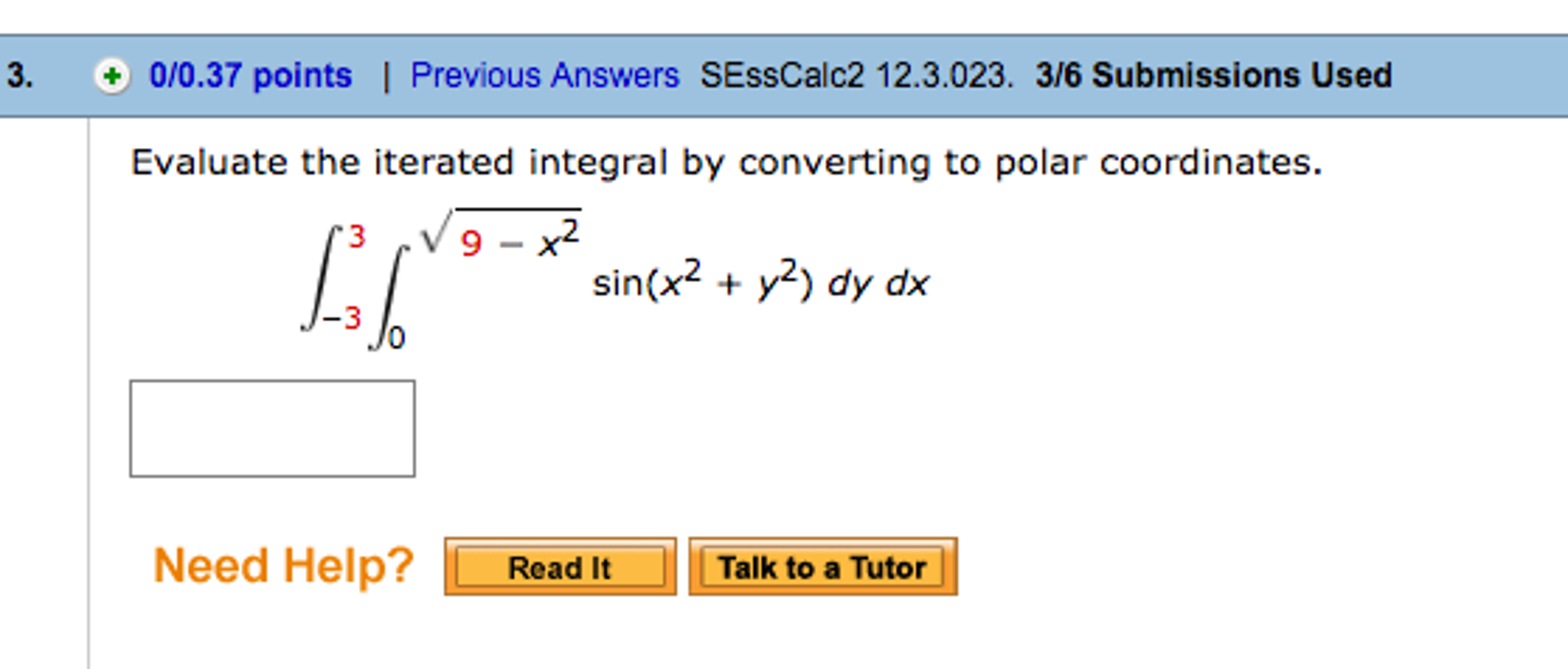Expand the question details with the plus symbol
1568x669 pixels.
(x=112, y=74)
